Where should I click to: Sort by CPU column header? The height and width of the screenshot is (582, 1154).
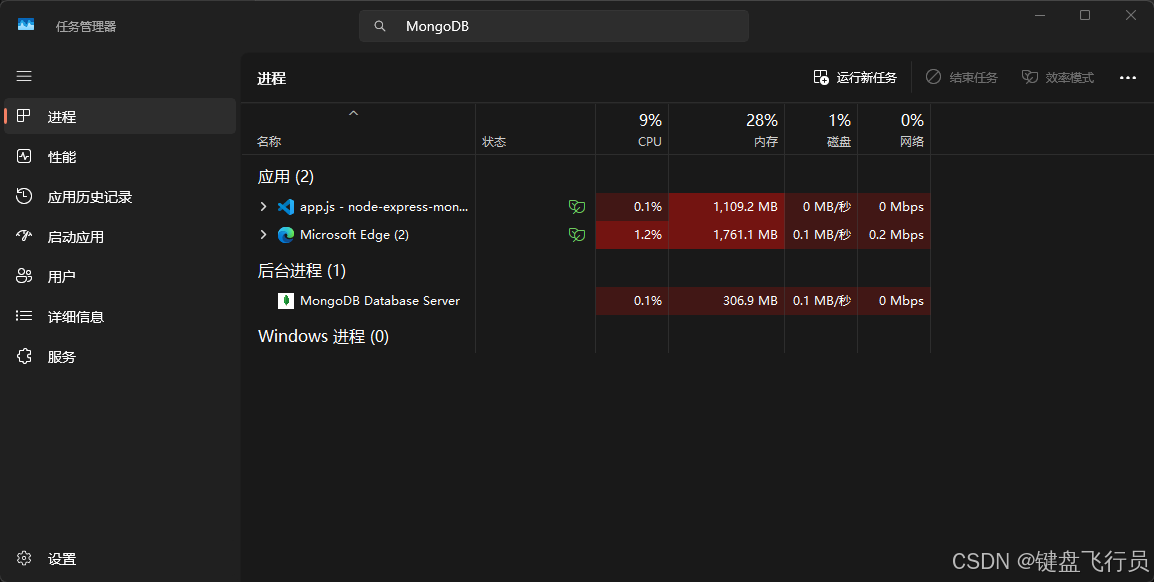click(631, 129)
